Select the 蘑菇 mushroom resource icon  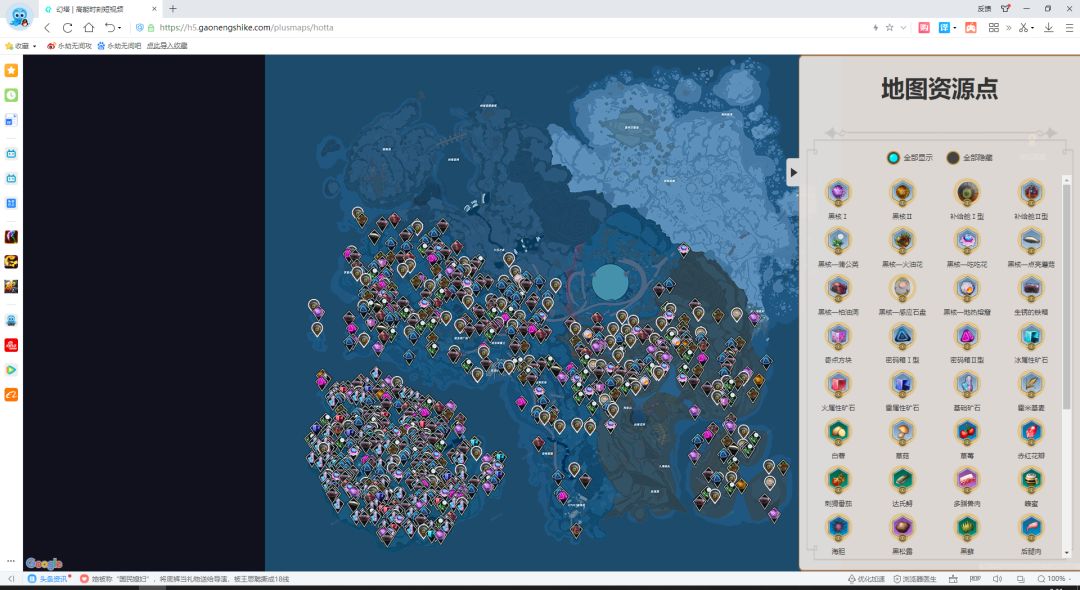pyautogui.click(x=902, y=432)
